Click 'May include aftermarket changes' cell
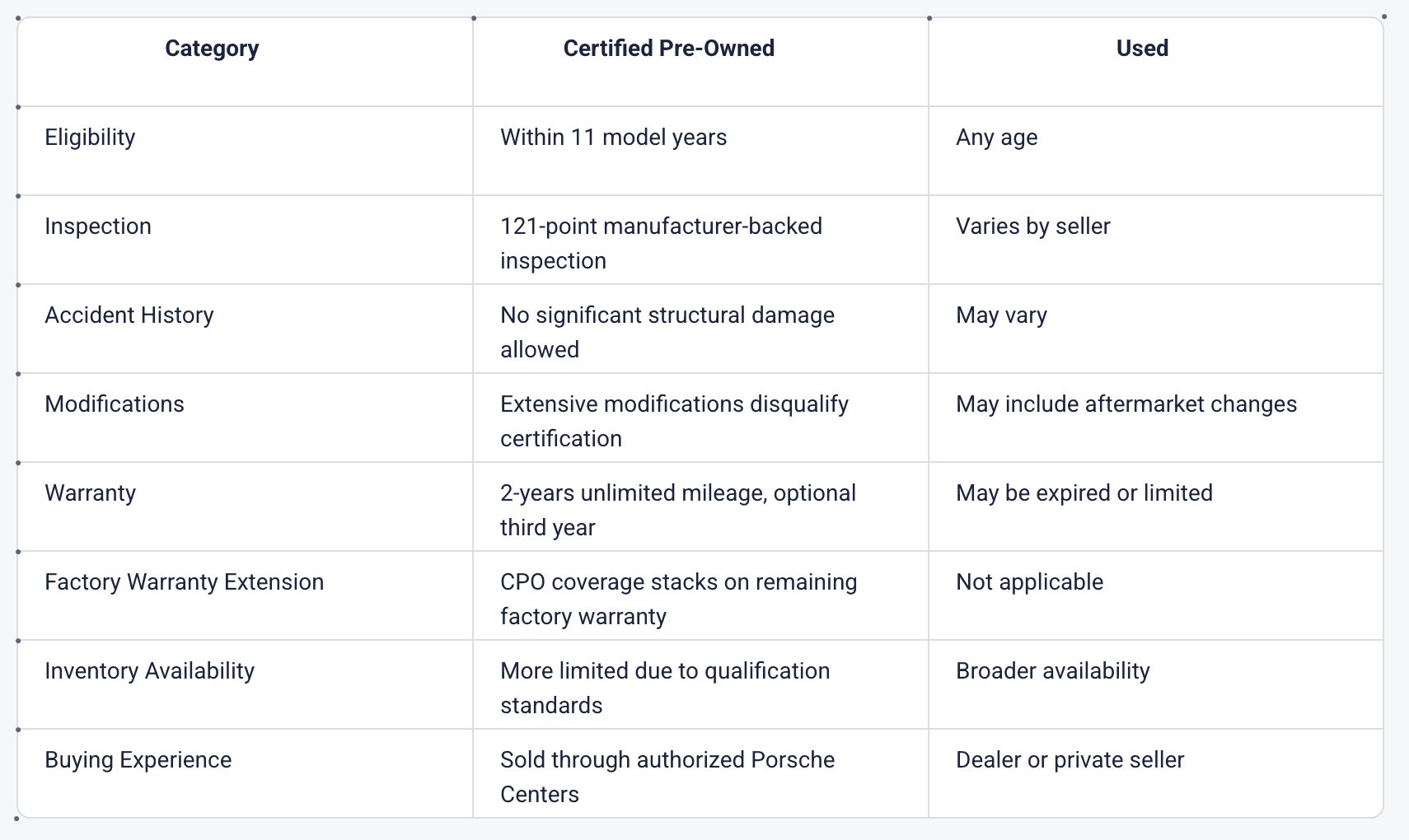Image resolution: width=1409 pixels, height=840 pixels. (1126, 404)
